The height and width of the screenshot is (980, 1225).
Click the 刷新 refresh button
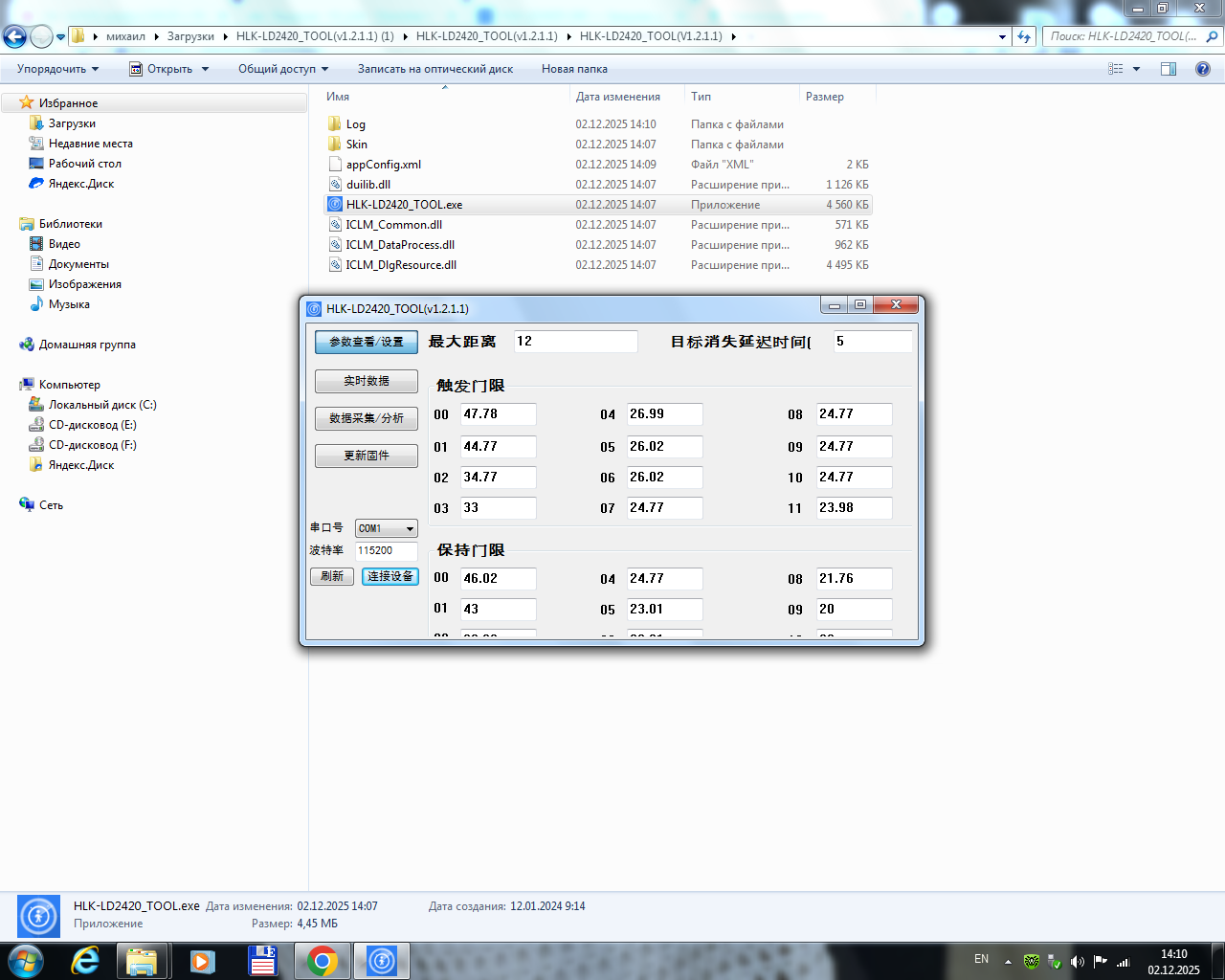(332, 576)
